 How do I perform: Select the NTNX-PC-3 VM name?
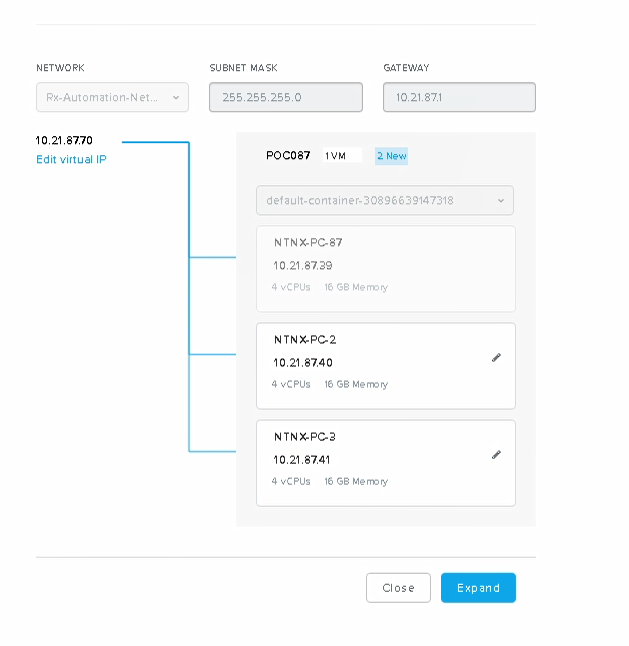click(305, 437)
